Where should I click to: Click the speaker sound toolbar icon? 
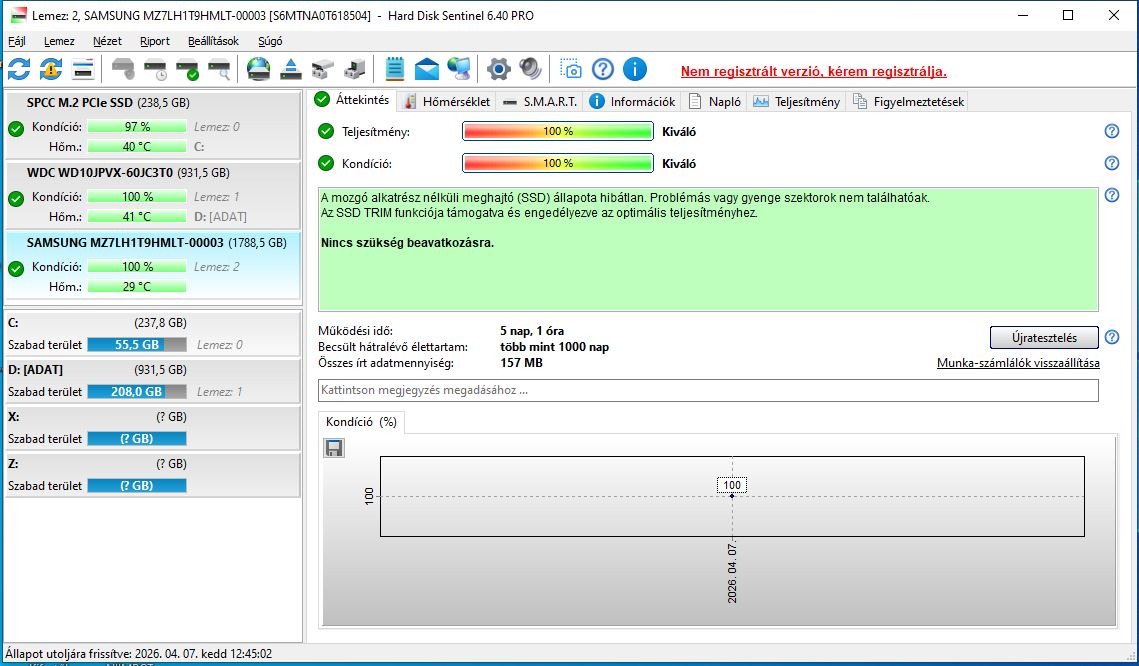tap(530, 70)
